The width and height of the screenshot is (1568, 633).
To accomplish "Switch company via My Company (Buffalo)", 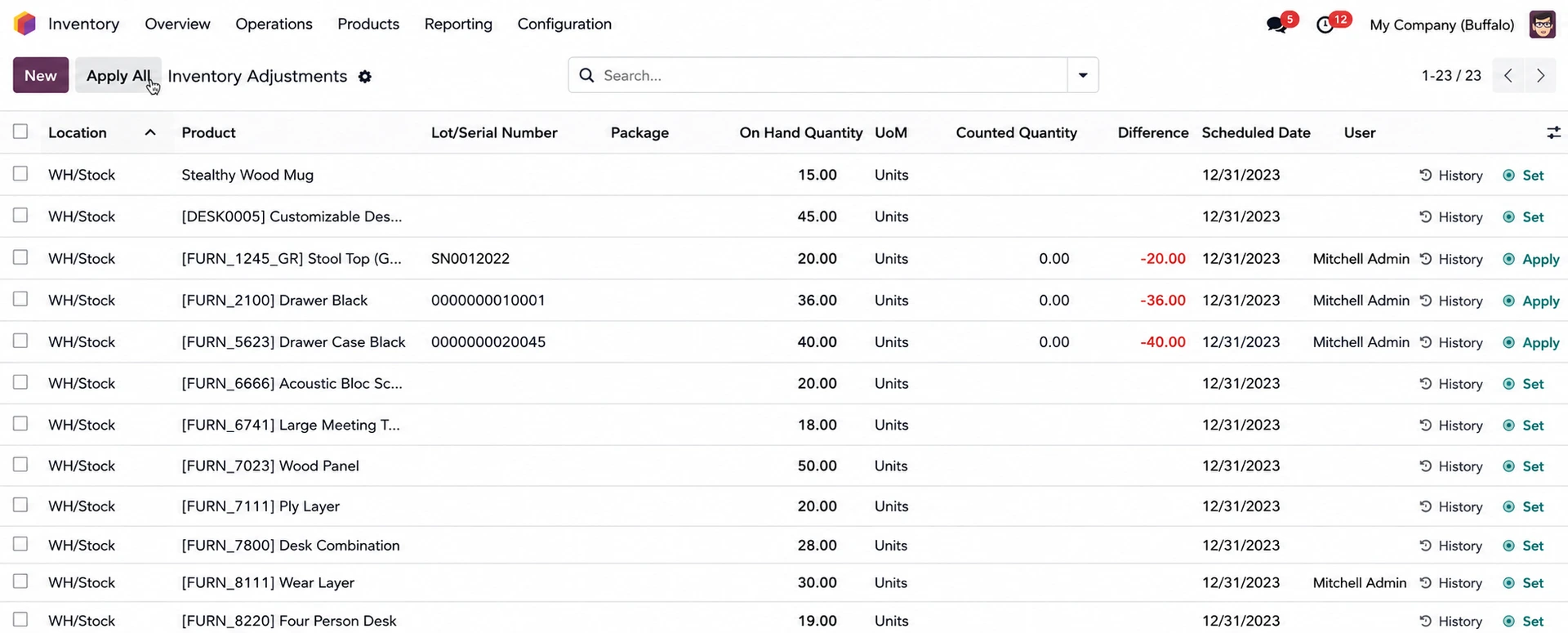I will tap(1441, 25).
